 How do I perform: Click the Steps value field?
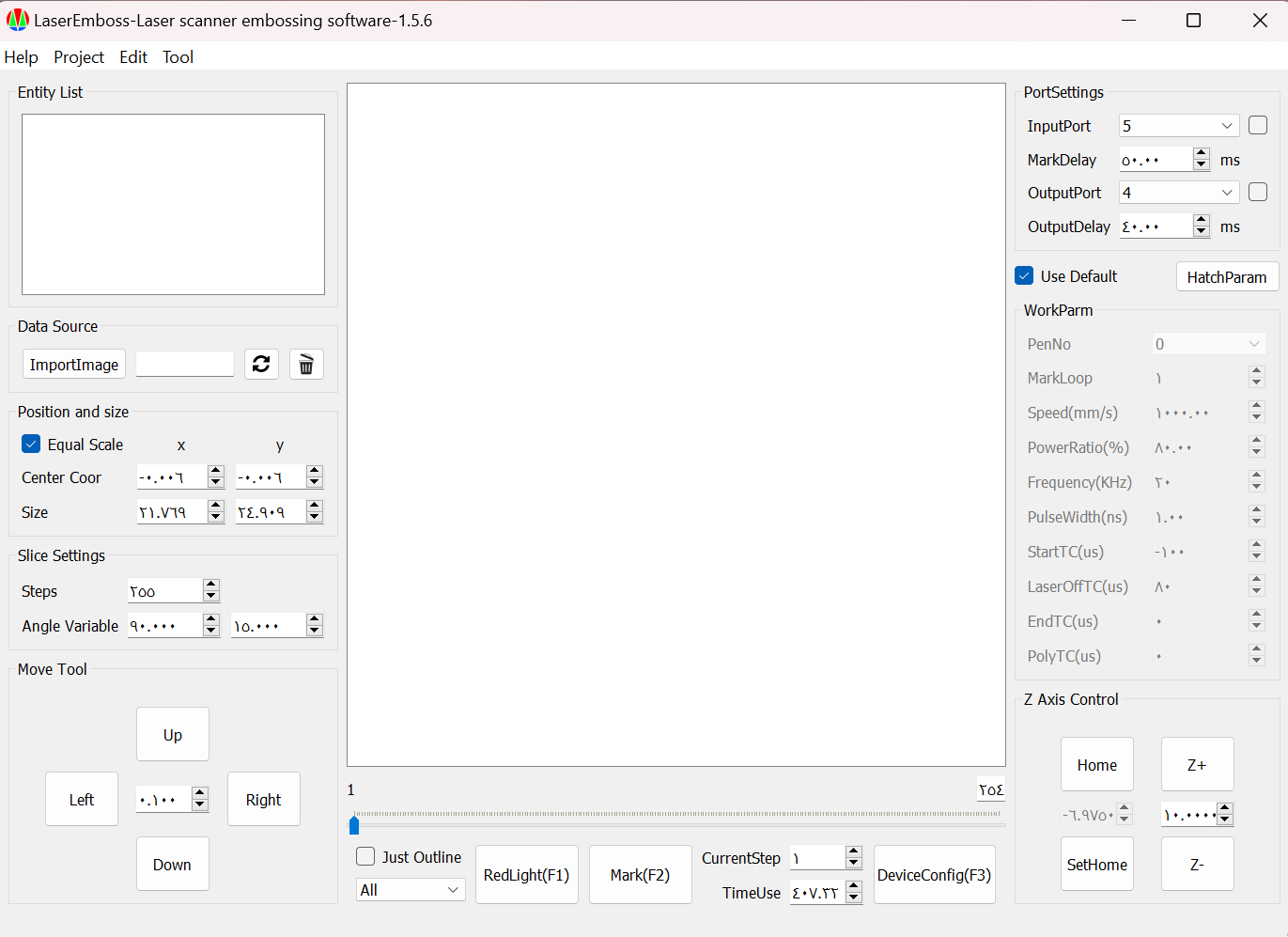pyautogui.click(x=165, y=590)
